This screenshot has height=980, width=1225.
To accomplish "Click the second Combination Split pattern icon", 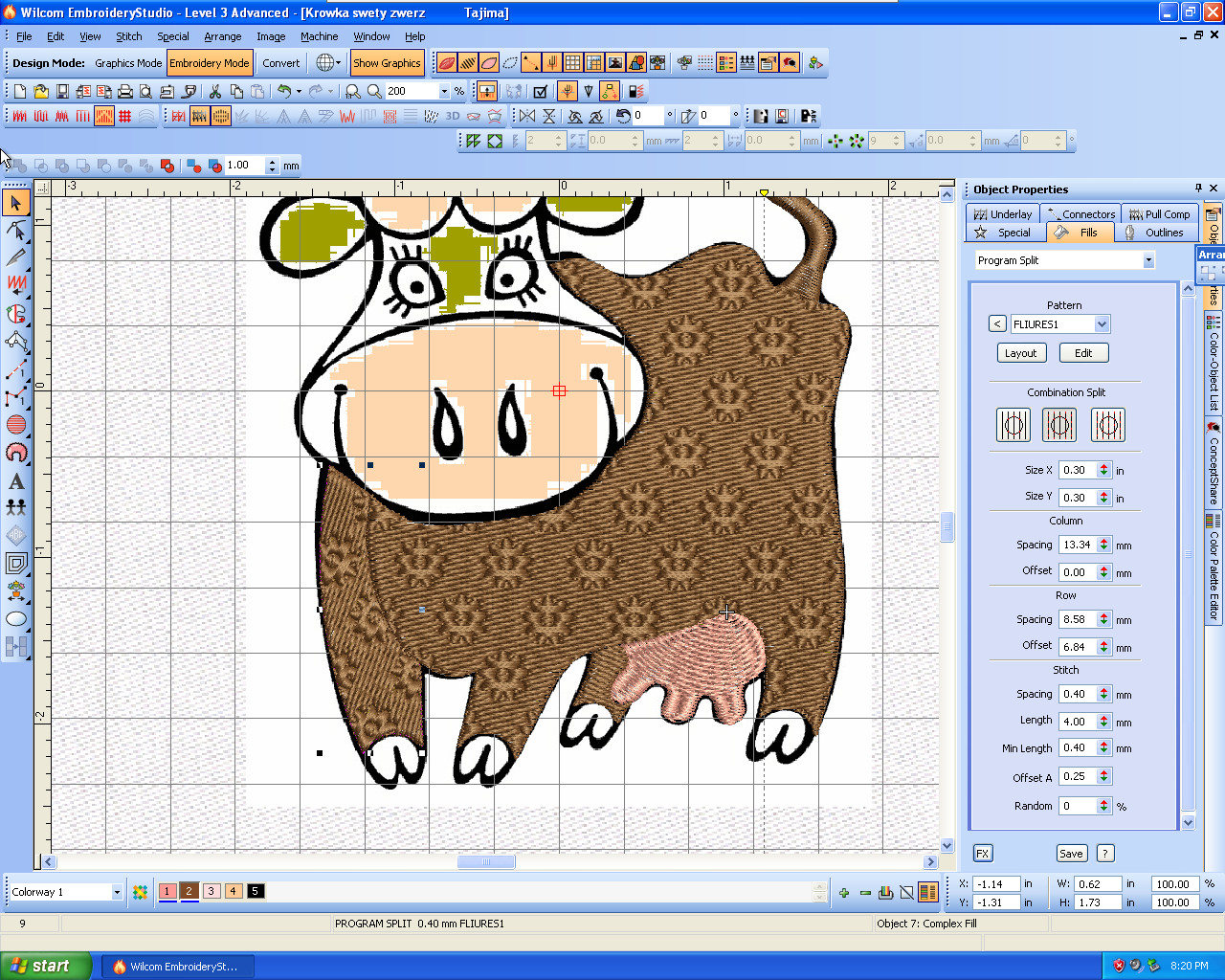I will 1059,425.
